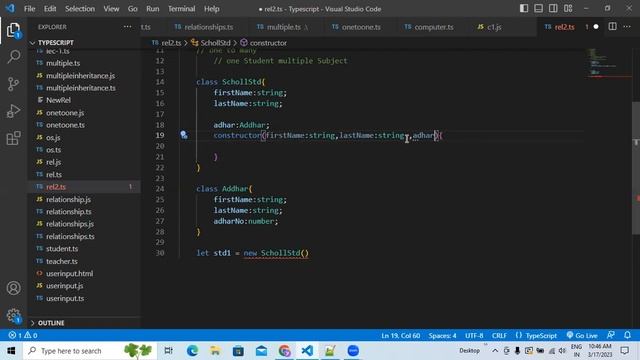Screen dimensions: 640x360
Task: Click the Go Live status bar button
Action: (582, 335)
